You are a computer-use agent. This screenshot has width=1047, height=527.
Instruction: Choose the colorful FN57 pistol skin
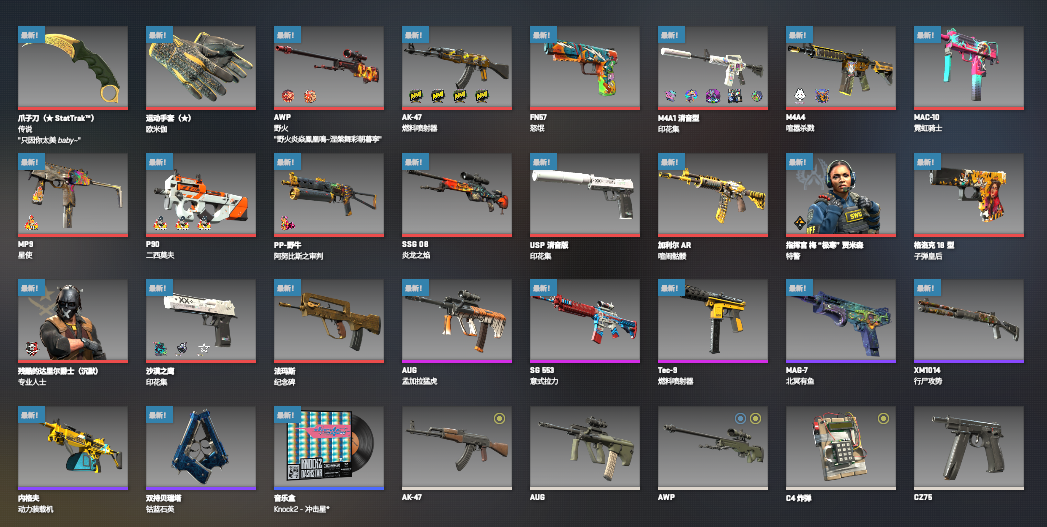tap(585, 67)
